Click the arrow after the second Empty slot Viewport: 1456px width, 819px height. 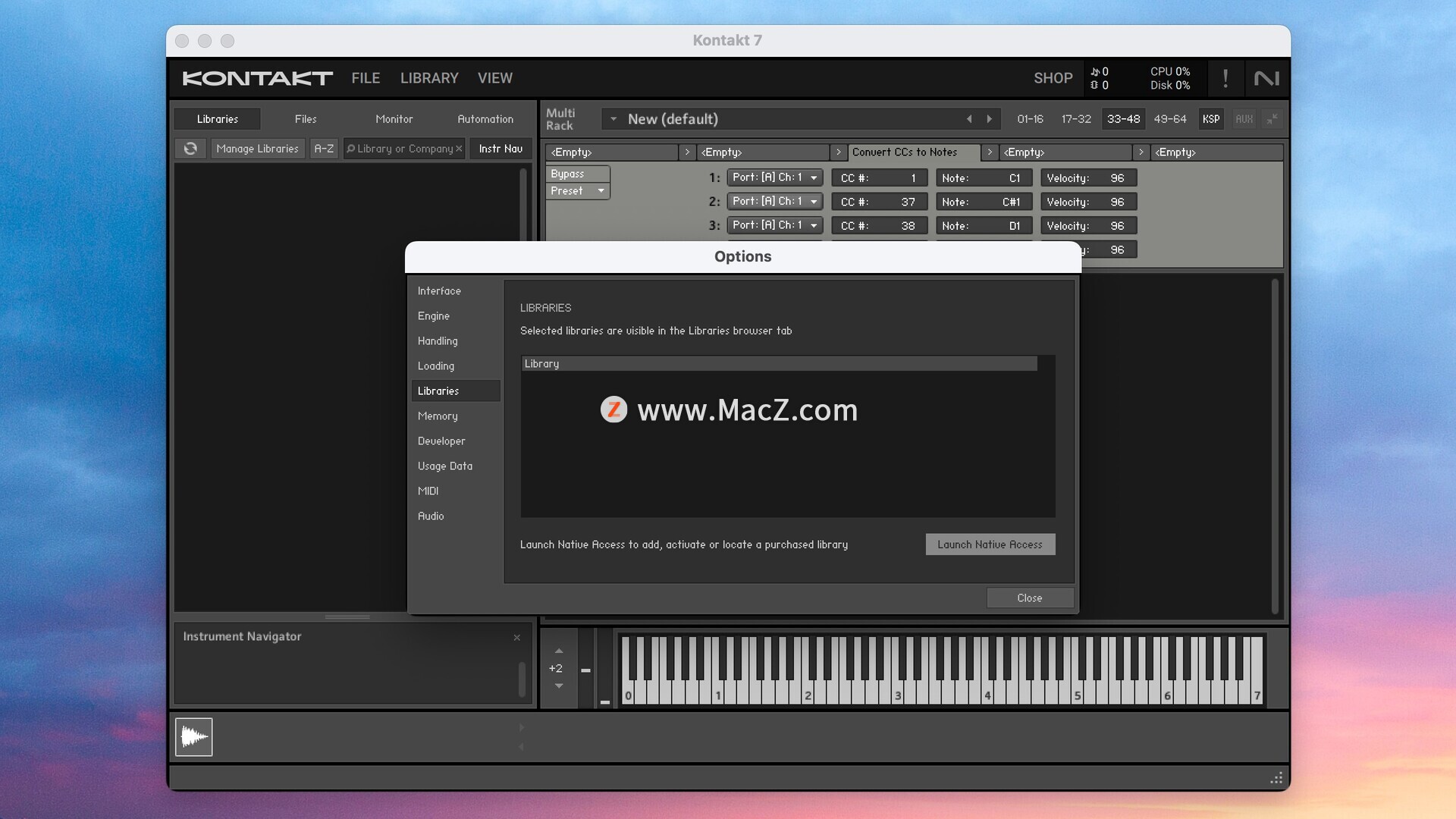tap(838, 152)
